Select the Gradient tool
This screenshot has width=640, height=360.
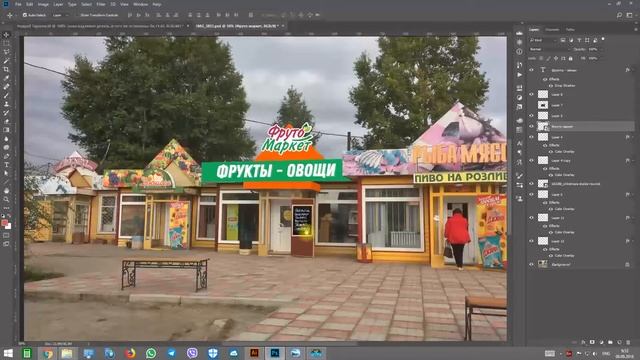click(6, 130)
